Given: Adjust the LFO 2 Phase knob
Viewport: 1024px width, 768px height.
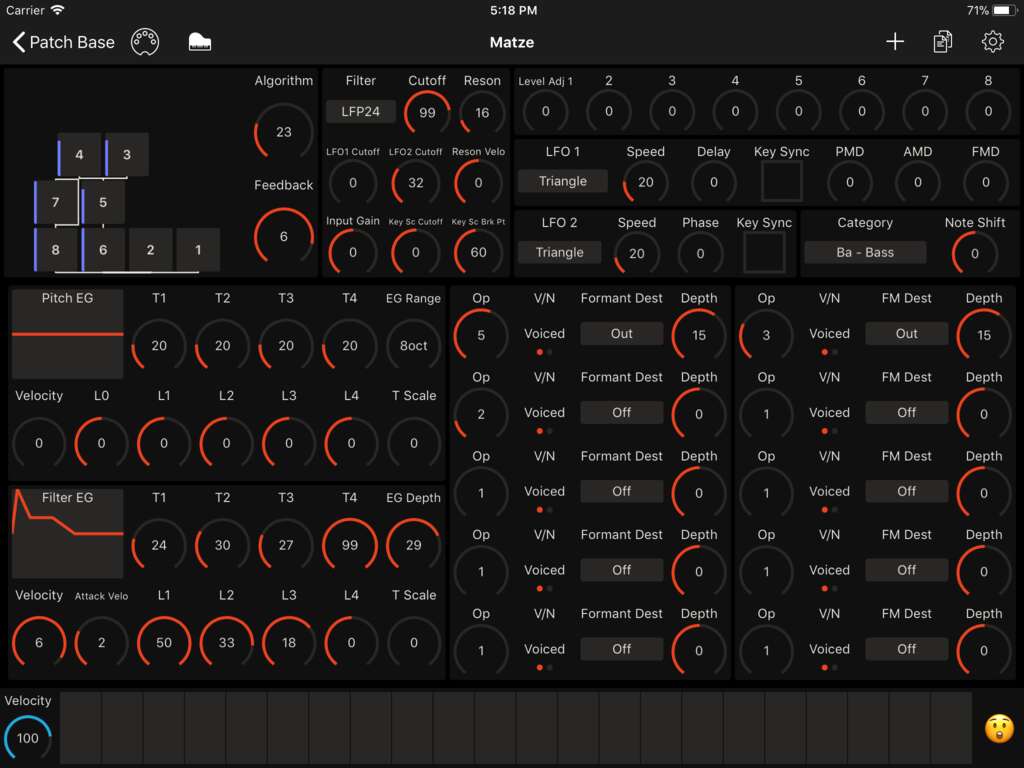Looking at the screenshot, I should 700,253.
